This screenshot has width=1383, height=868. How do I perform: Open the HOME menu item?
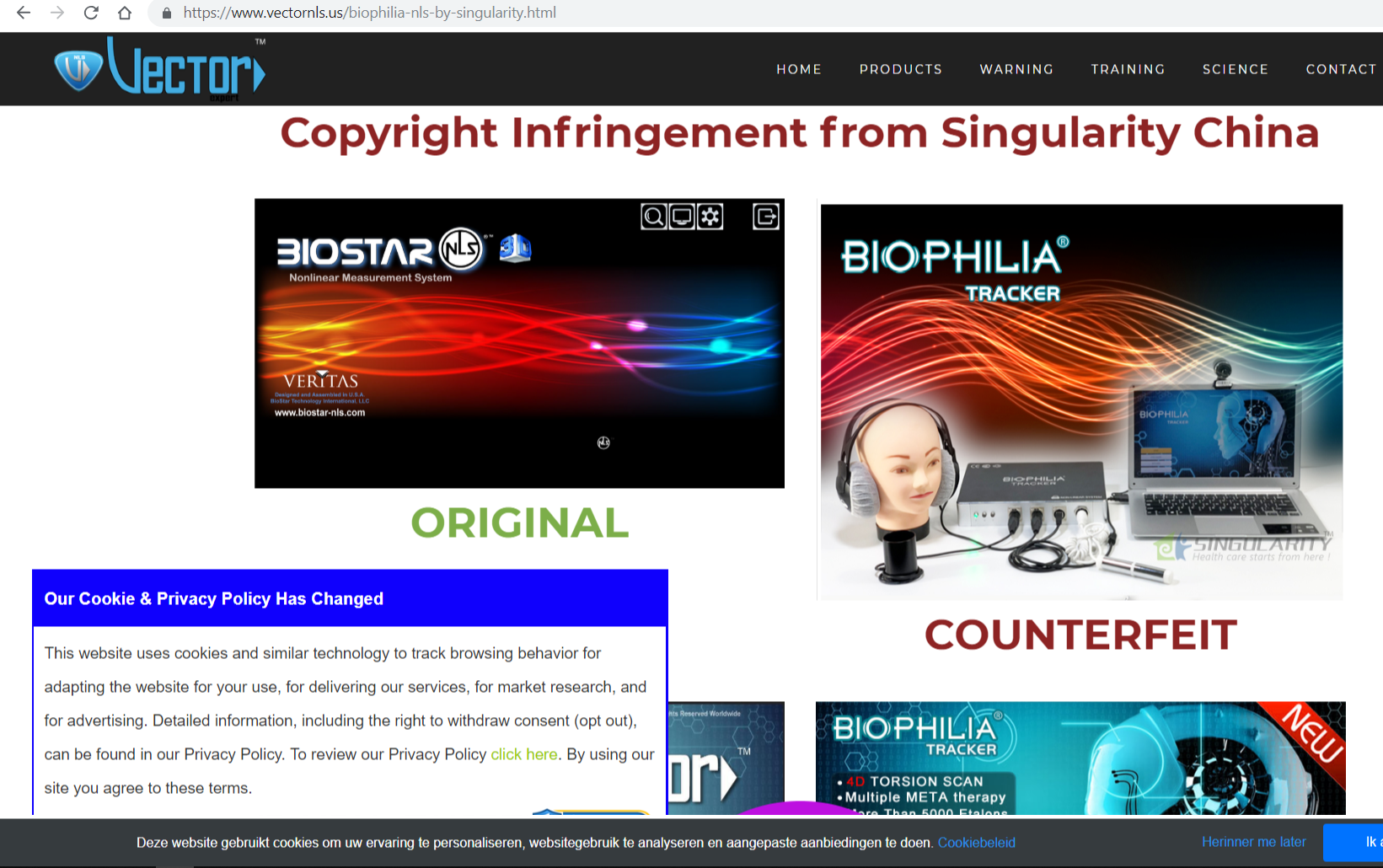(798, 69)
